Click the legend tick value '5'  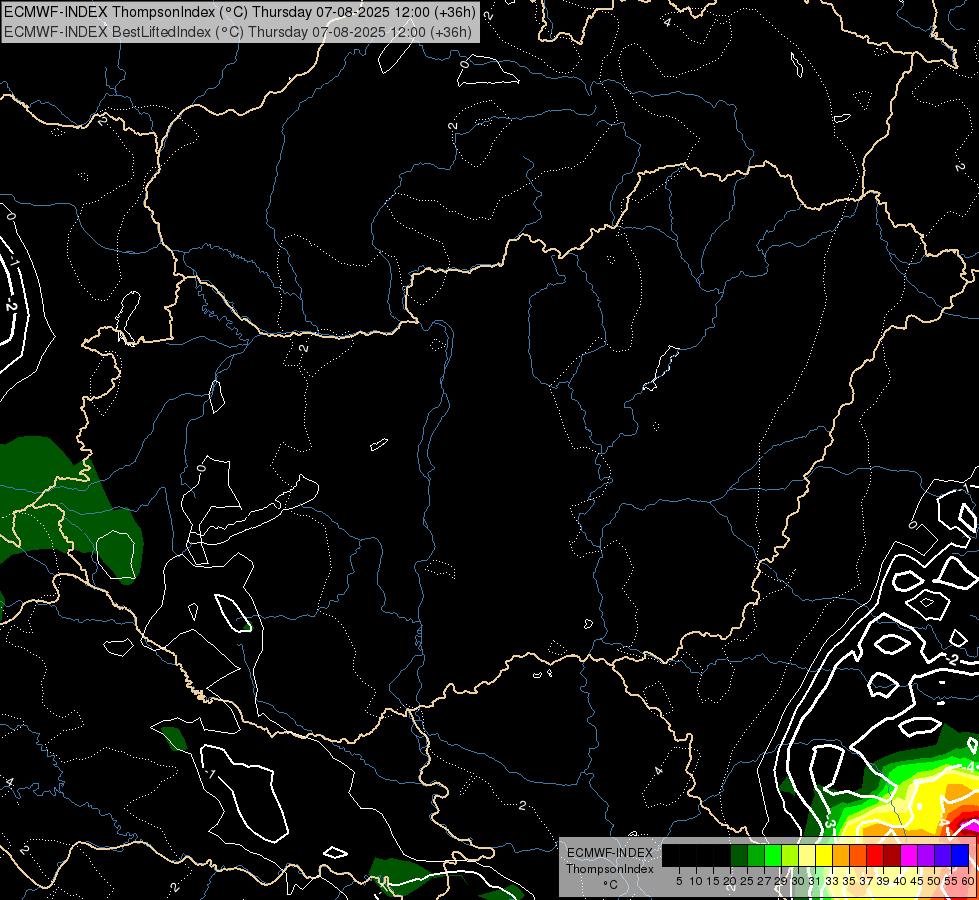[x=679, y=881]
